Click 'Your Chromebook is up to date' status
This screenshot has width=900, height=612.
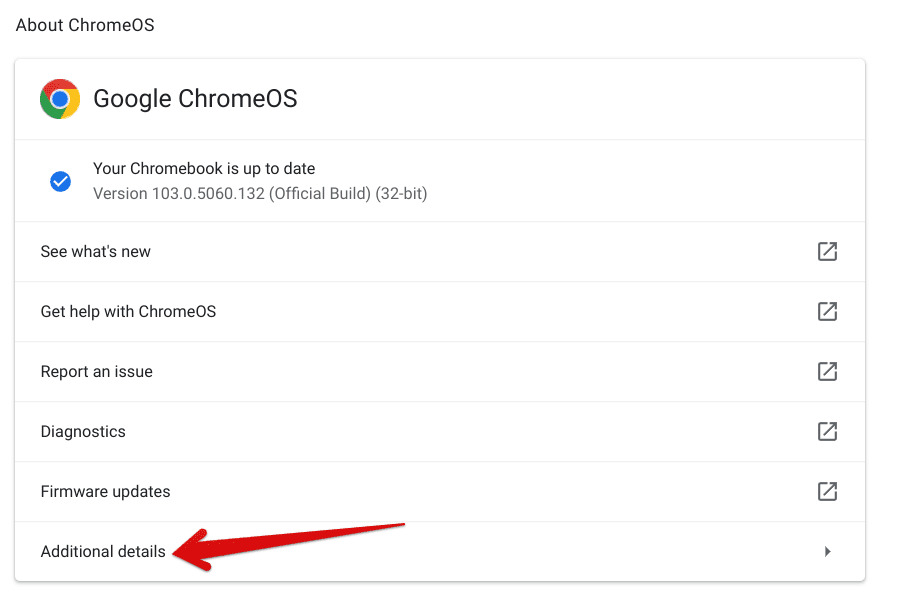(x=204, y=168)
